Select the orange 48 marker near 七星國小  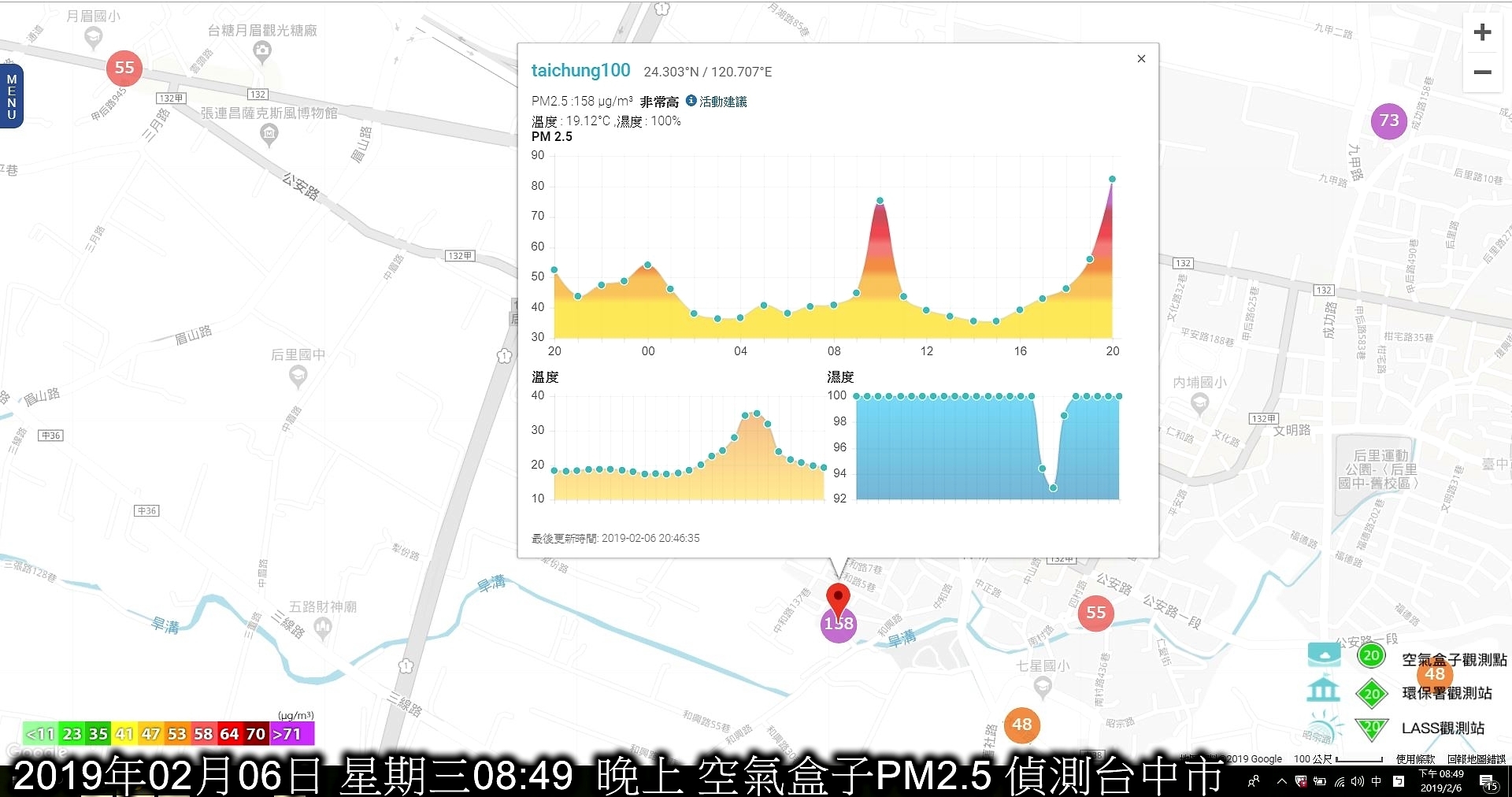click(x=1022, y=725)
